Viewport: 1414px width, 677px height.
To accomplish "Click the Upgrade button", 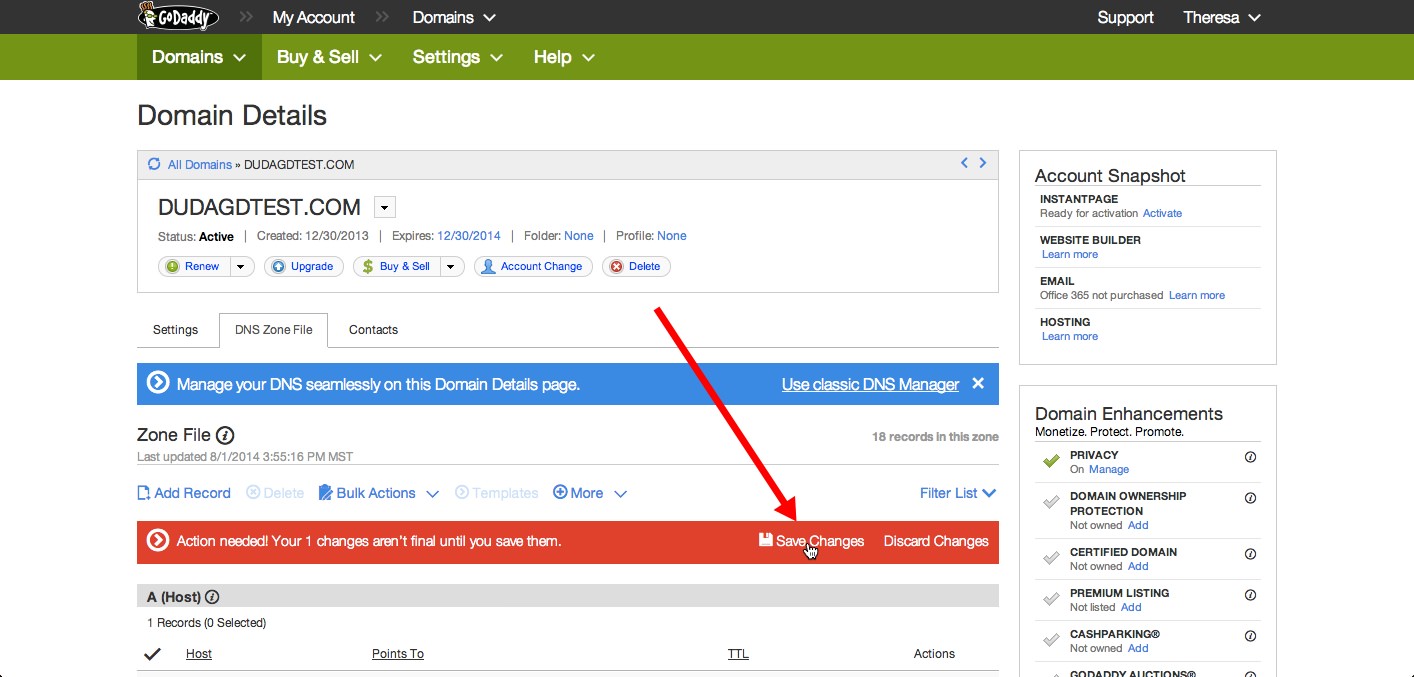I will click(x=304, y=267).
